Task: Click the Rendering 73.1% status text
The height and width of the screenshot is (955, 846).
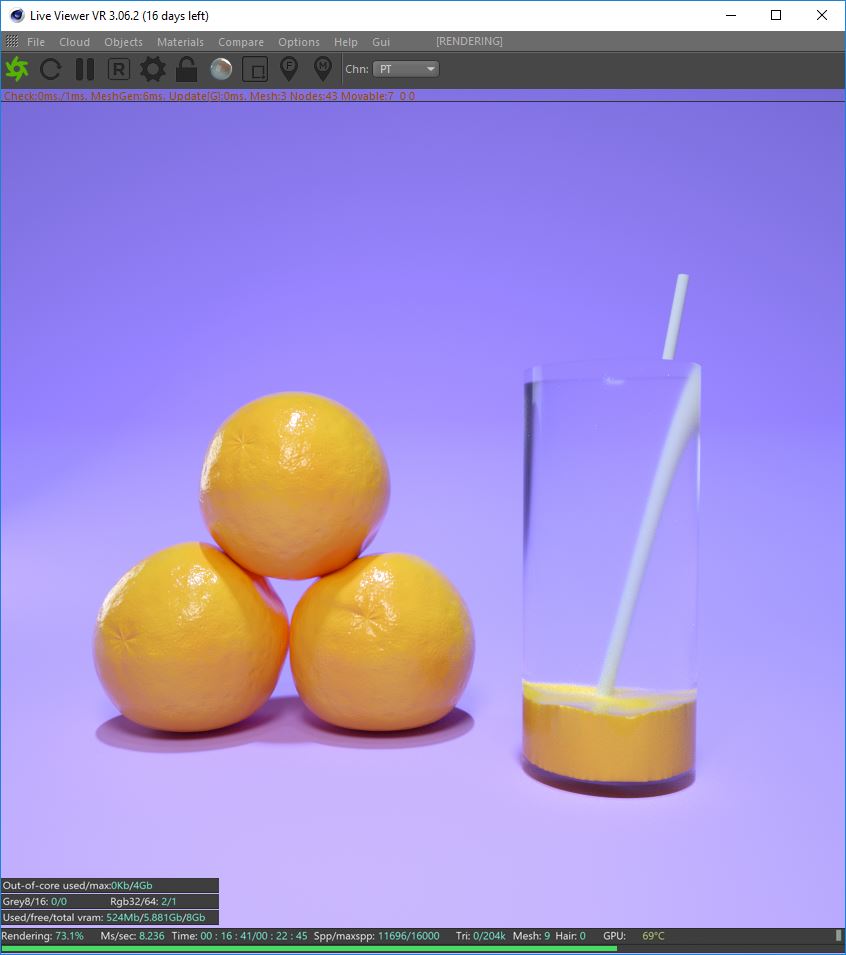Action: pos(43,936)
